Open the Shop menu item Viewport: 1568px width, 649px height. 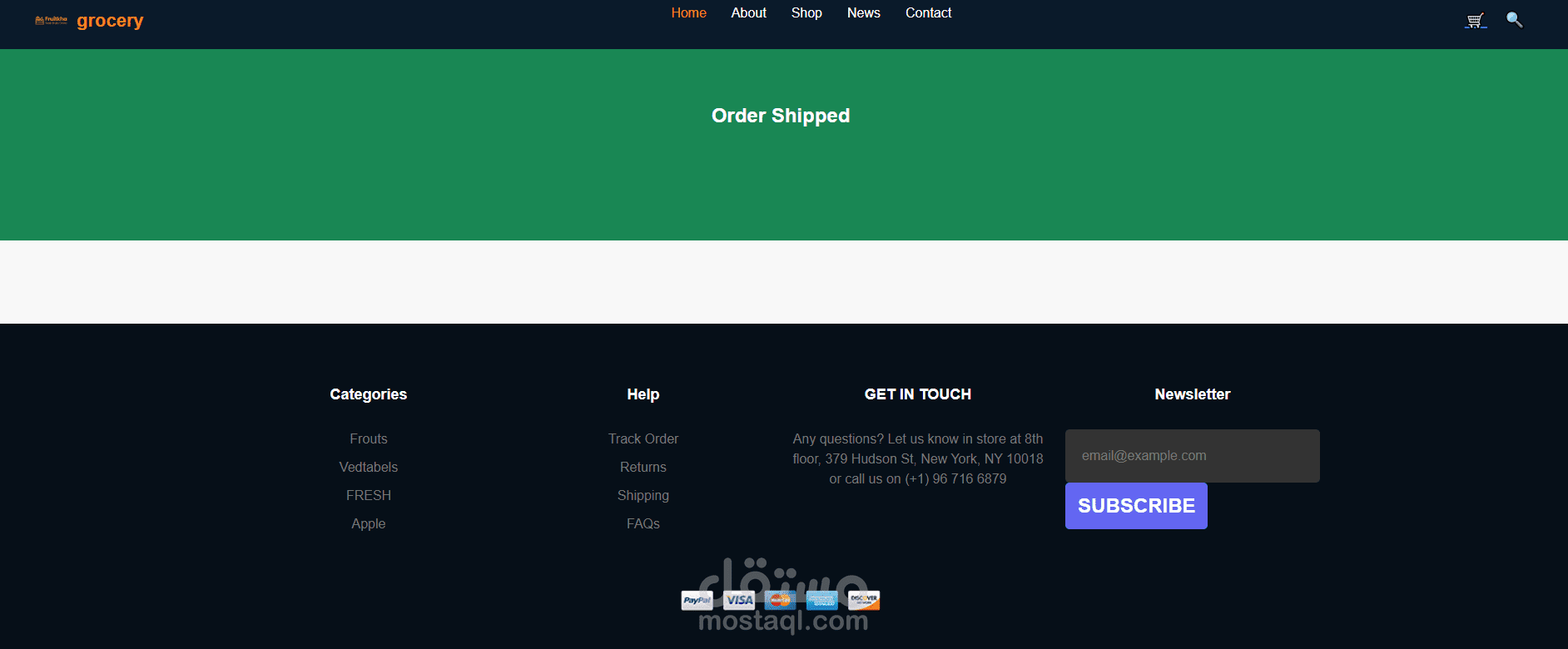(806, 13)
